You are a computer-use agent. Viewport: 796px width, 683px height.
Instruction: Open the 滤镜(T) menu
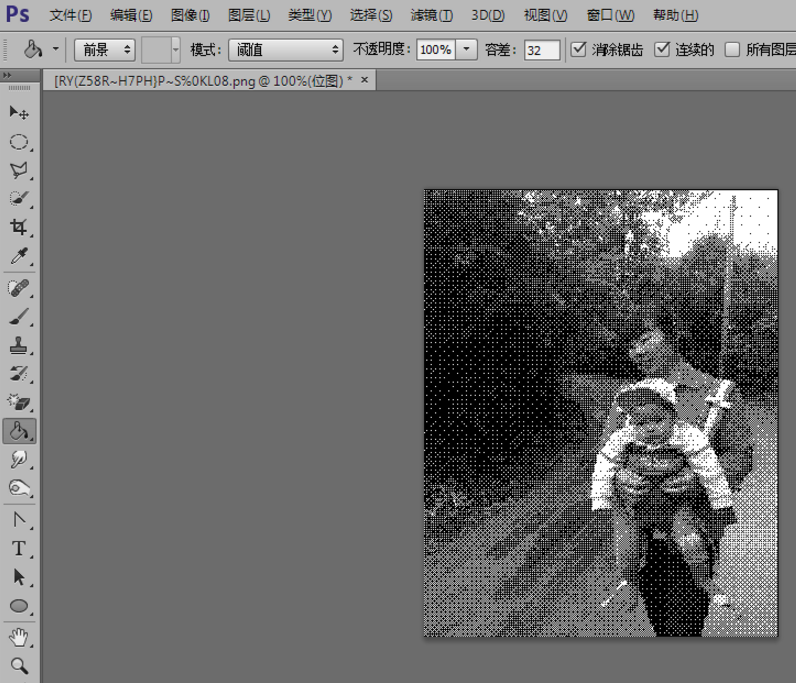coord(432,15)
